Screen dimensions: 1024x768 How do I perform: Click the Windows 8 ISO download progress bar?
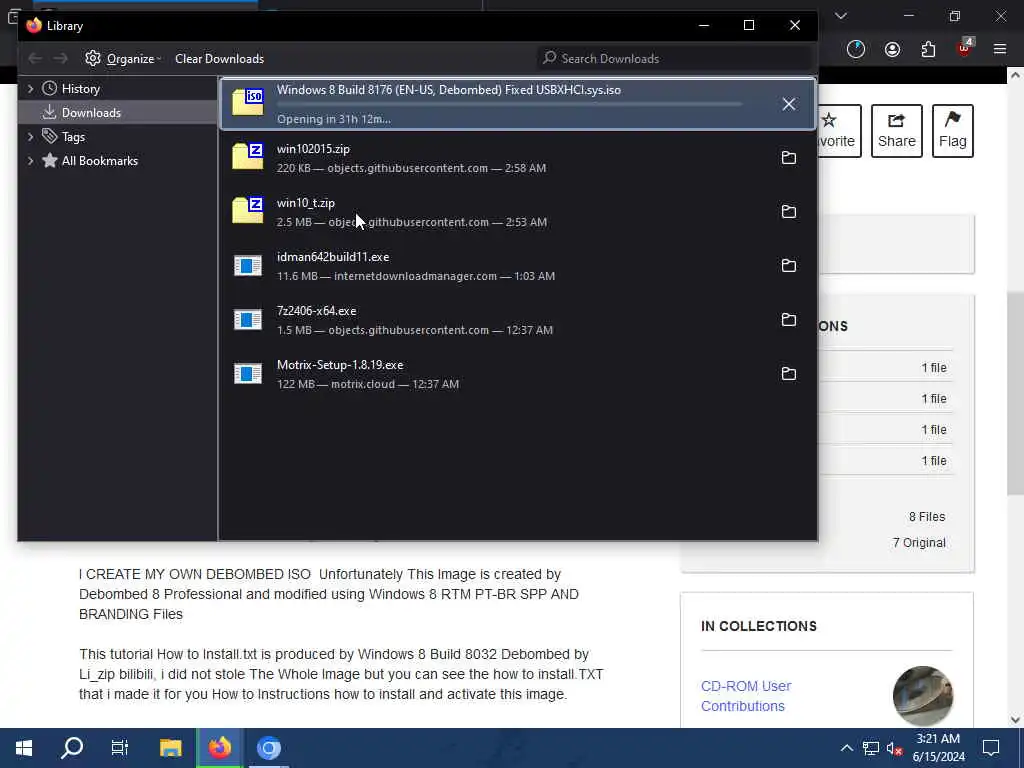[509, 104]
